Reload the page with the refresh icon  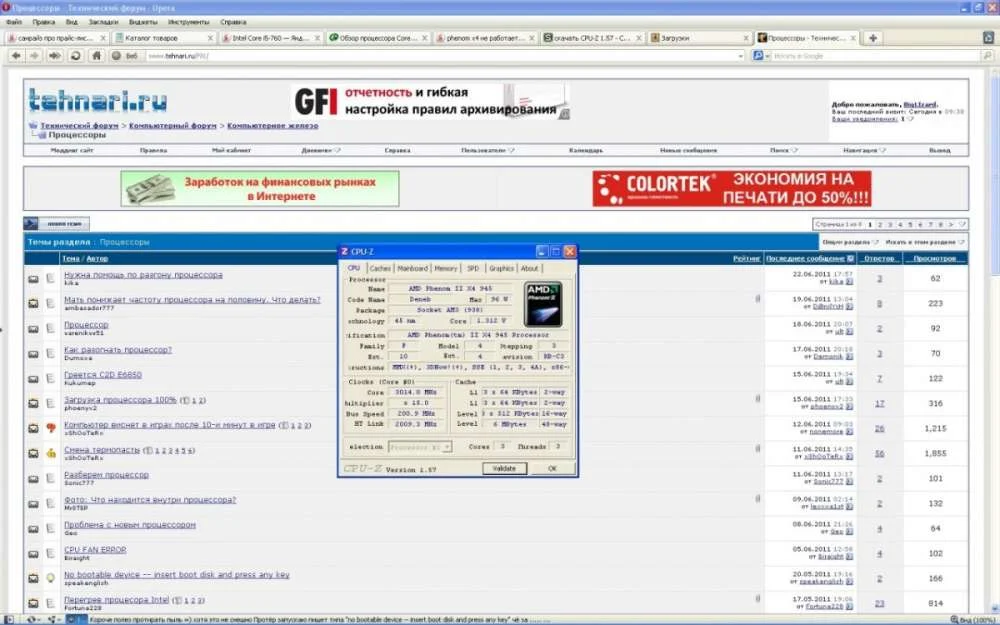click(x=75, y=55)
